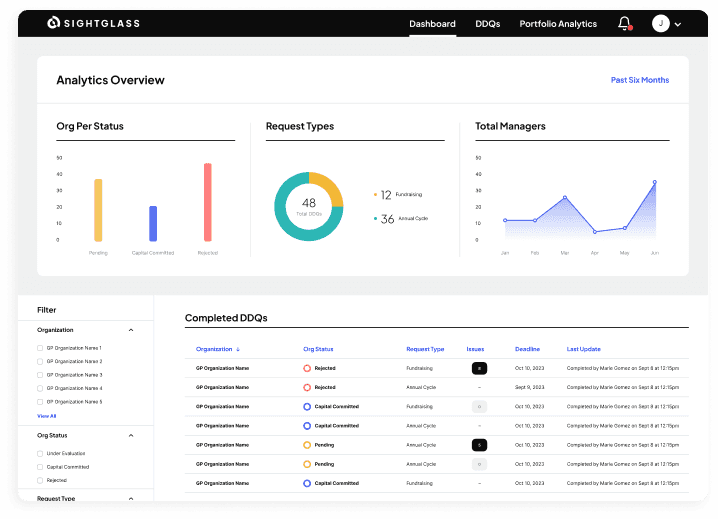Click the Sightglass logo icon
The width and height of the screenshot is (718, 519).
pyautogui.click(x=54, y=22)
